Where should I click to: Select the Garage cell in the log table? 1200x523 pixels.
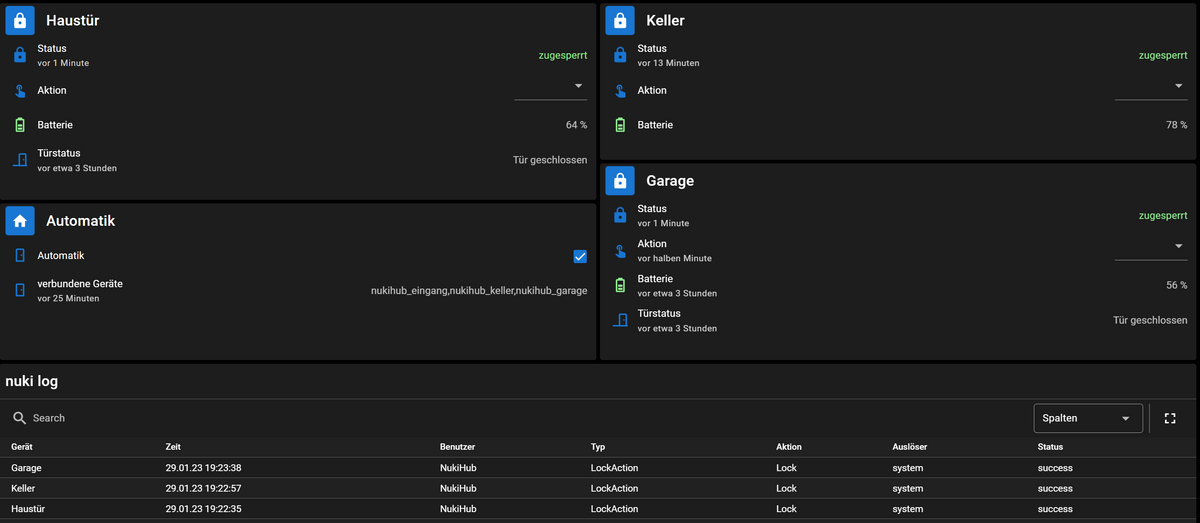(x=26, y=468)
